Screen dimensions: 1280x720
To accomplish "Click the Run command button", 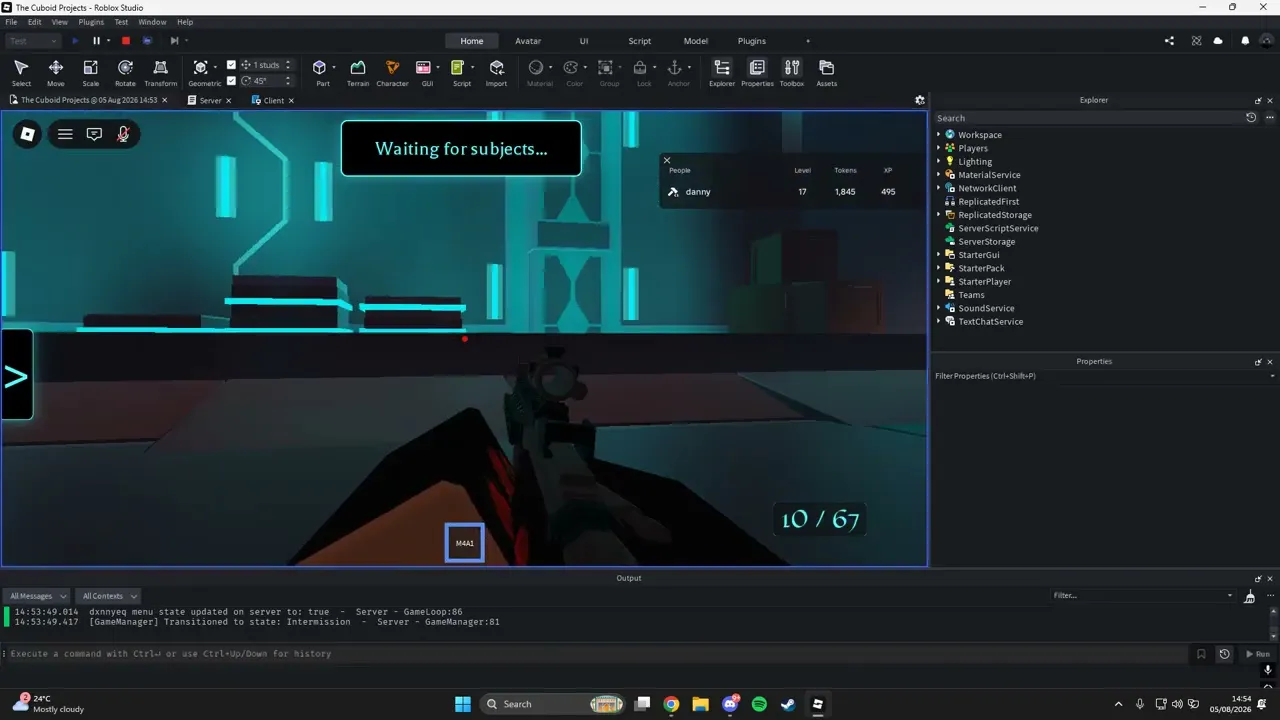I will point(1257,654).
